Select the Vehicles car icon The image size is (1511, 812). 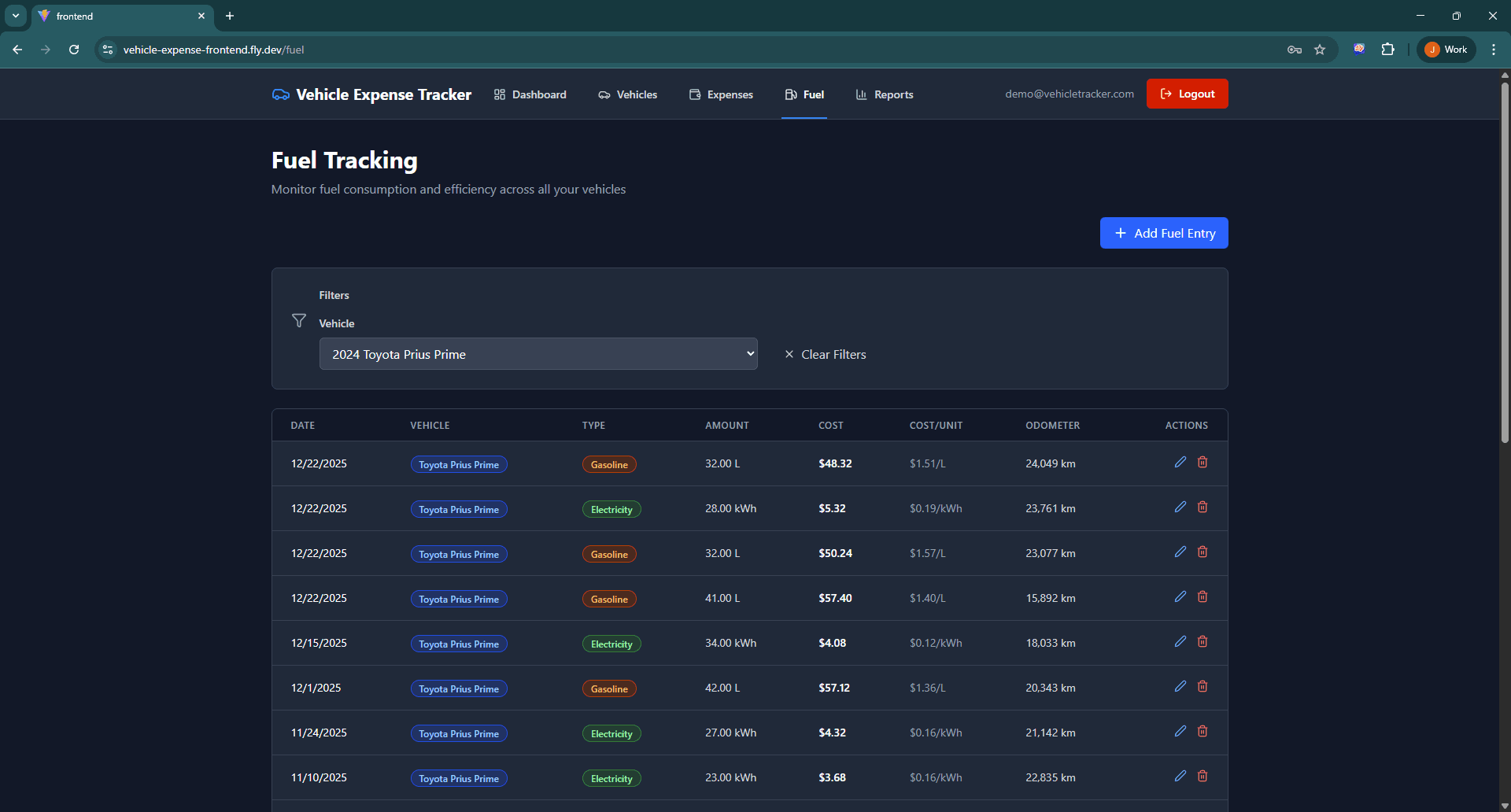pyautogui.click(x=603, y=94)
